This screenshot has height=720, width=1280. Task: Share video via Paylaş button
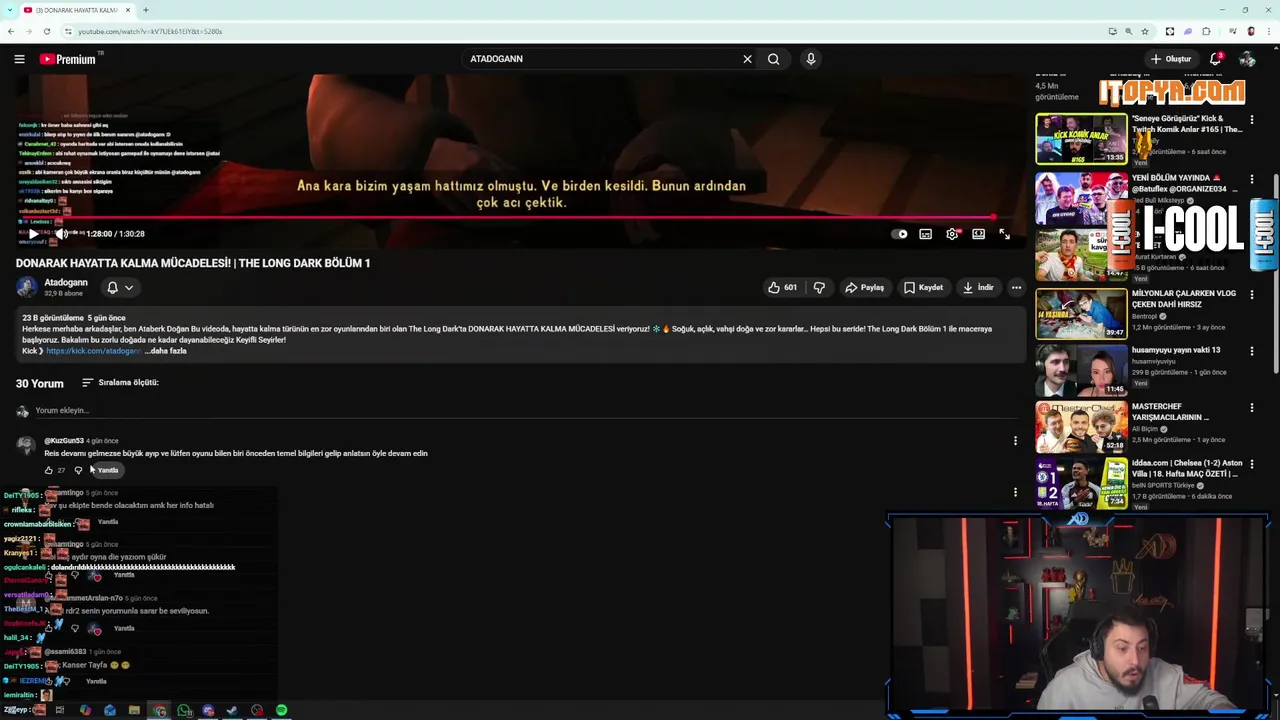click(x=865, y=288)
